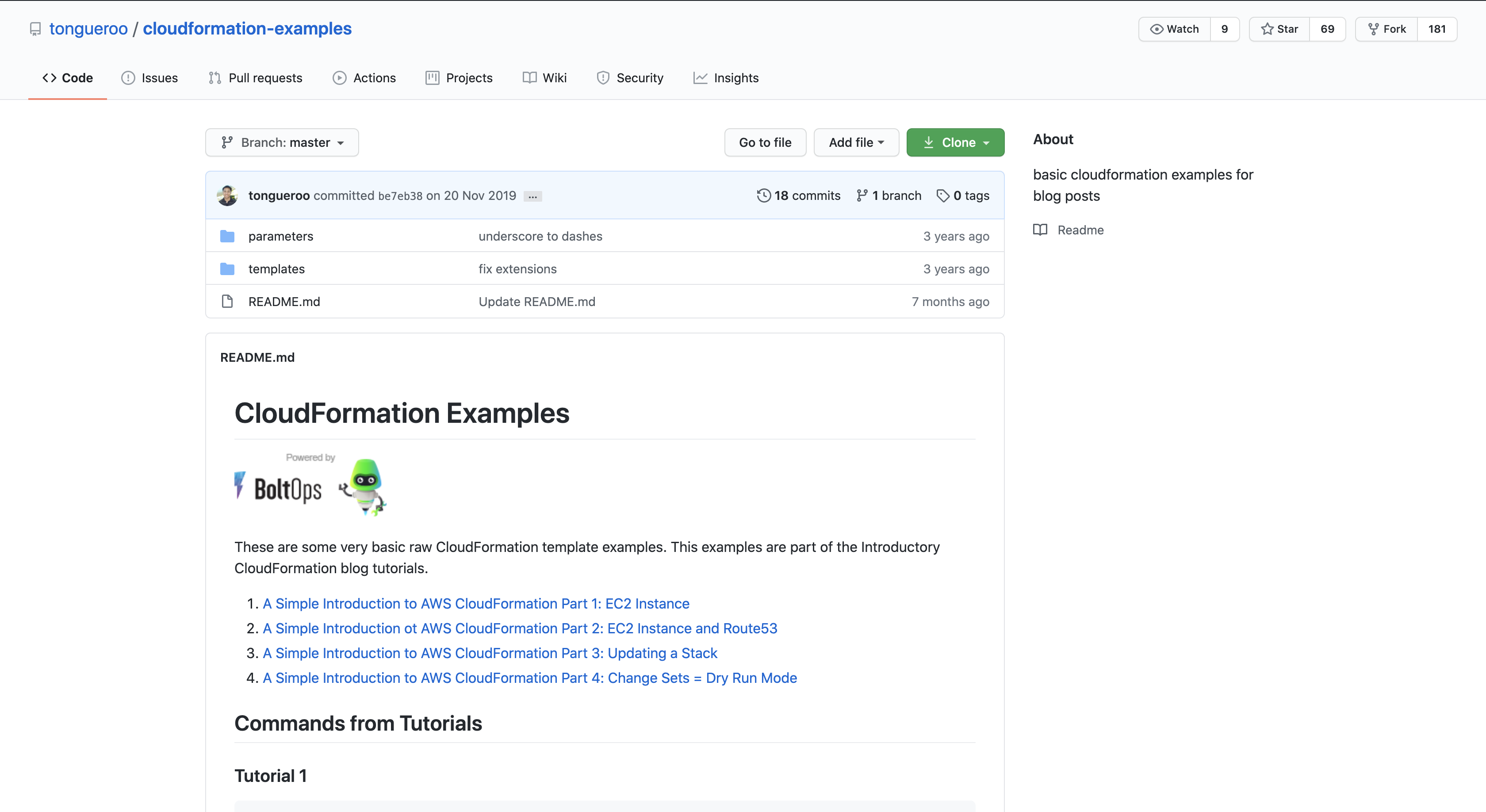The height and width of the screenshot is (812, 1486).
Task: Click tongueroo's commit avatar thumbnail
Action: 227,195
